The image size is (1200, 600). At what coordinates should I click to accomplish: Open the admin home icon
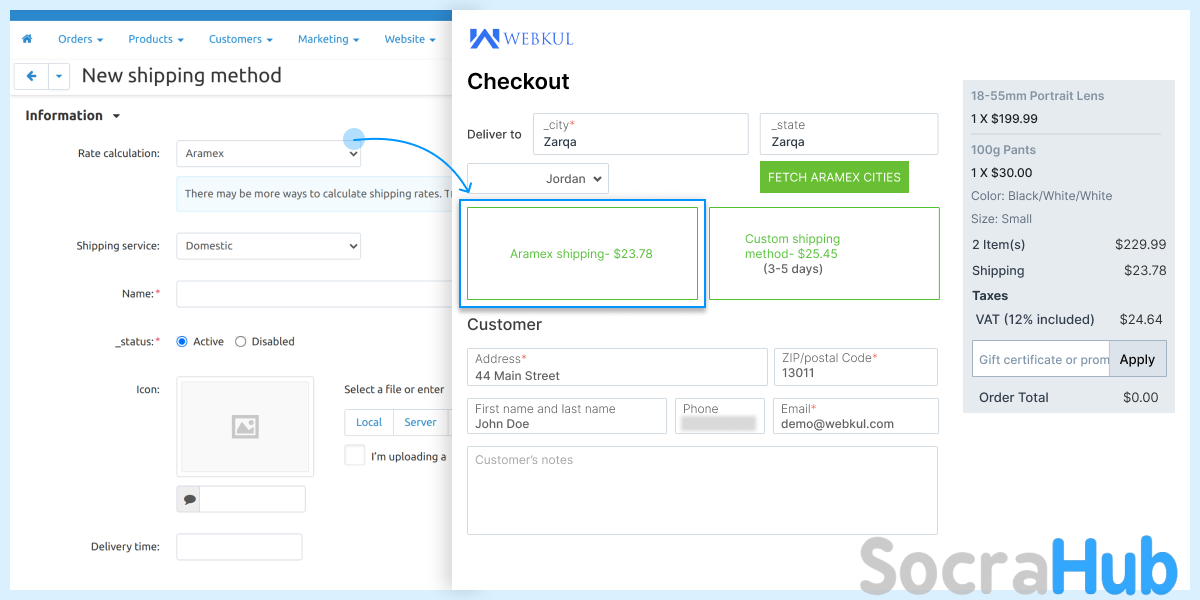27,39
